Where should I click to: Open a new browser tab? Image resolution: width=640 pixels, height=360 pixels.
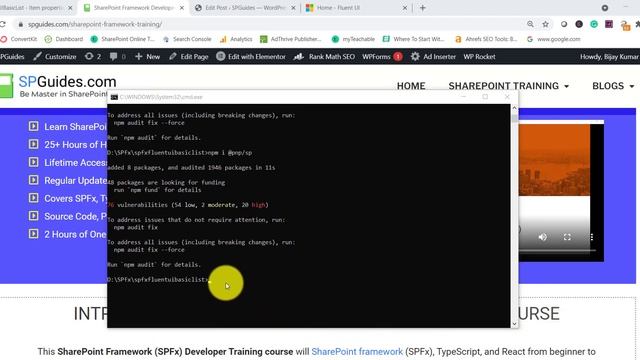click(422, 8)
